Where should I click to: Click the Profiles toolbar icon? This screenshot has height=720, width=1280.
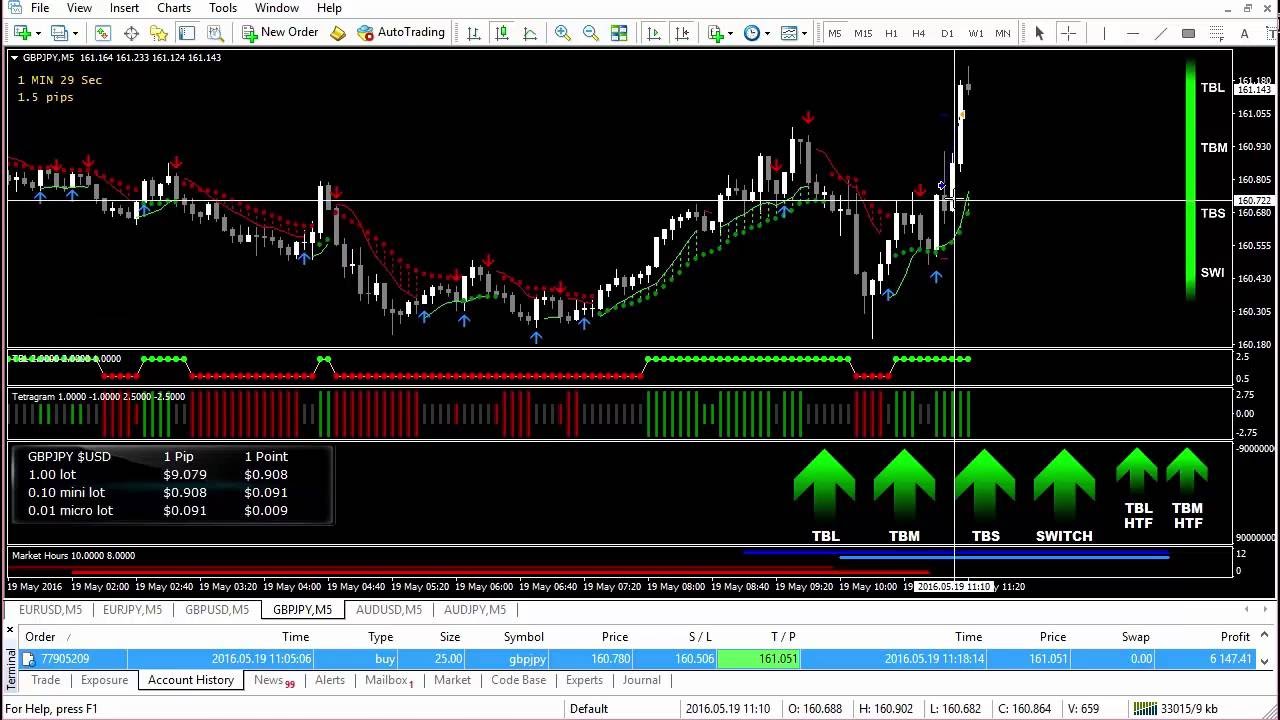click(59, 33)
